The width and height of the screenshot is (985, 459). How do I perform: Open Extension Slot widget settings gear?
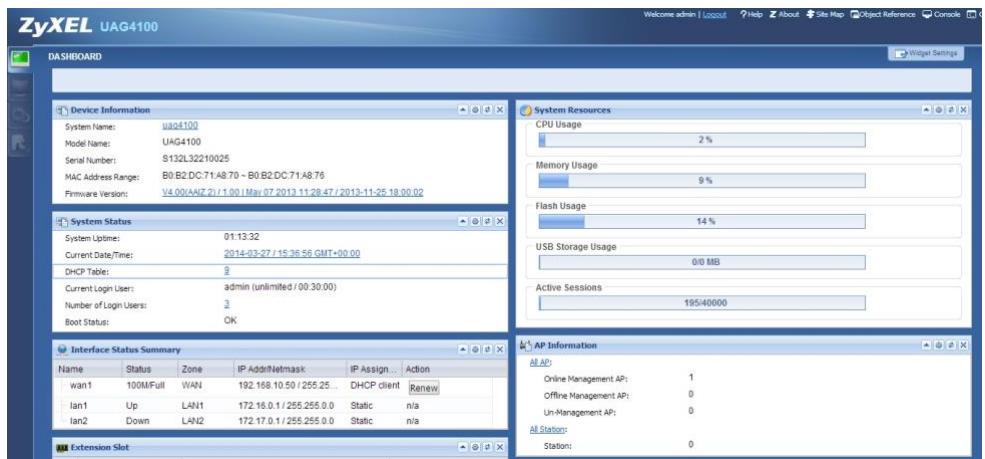[476, 448]
